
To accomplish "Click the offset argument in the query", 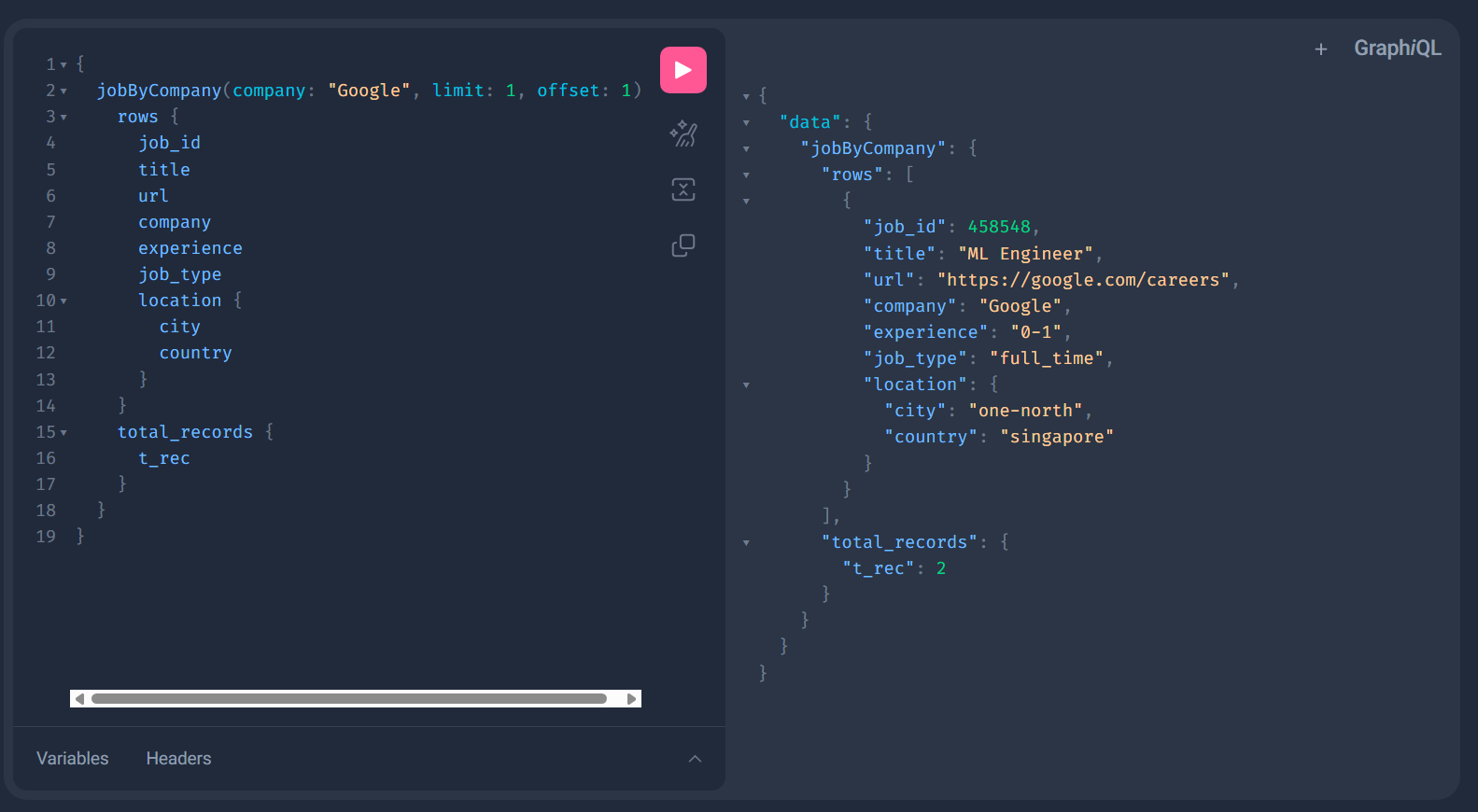I will tap(568, 91).
